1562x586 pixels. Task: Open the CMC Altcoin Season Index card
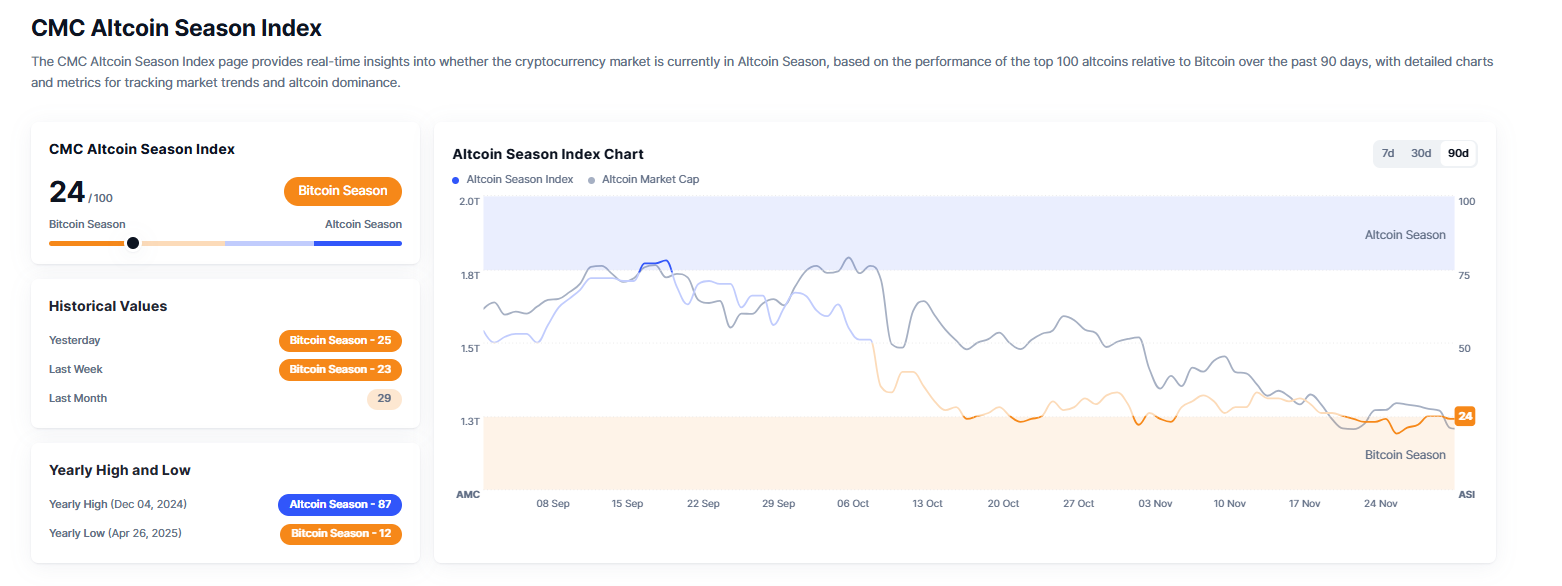point(142,148)
